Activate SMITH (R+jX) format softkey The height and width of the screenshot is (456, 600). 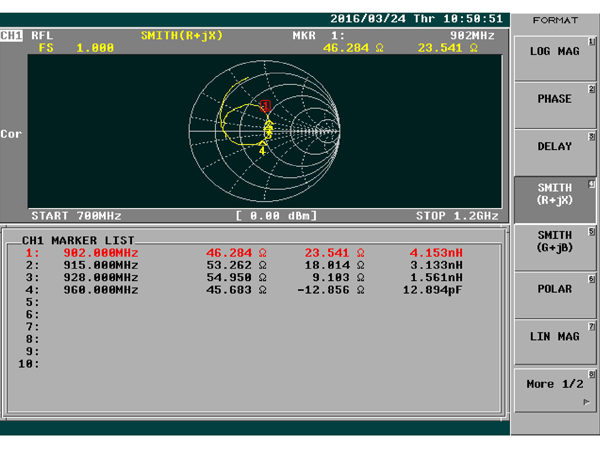(555, 200)
